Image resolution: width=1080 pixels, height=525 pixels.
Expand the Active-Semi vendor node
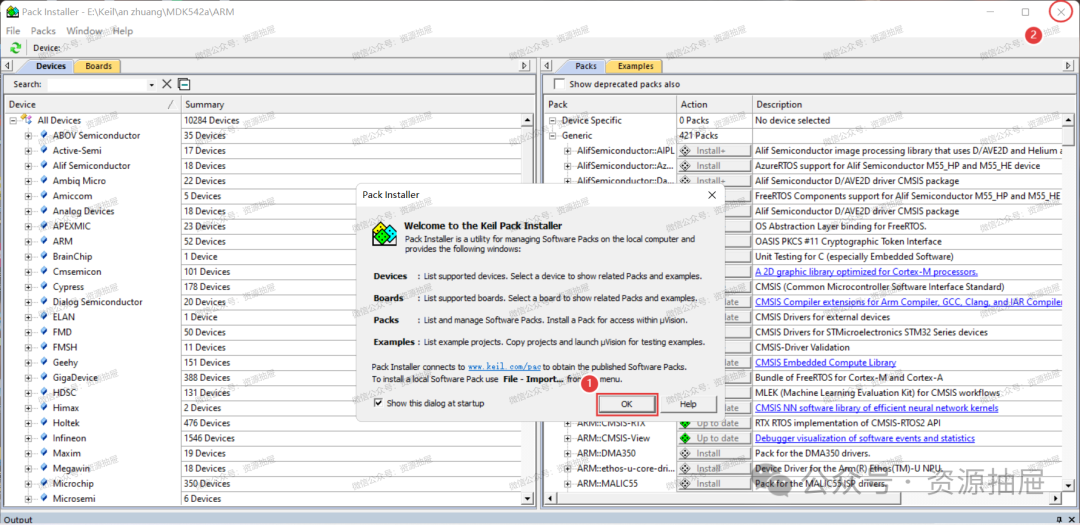point(28,150)
